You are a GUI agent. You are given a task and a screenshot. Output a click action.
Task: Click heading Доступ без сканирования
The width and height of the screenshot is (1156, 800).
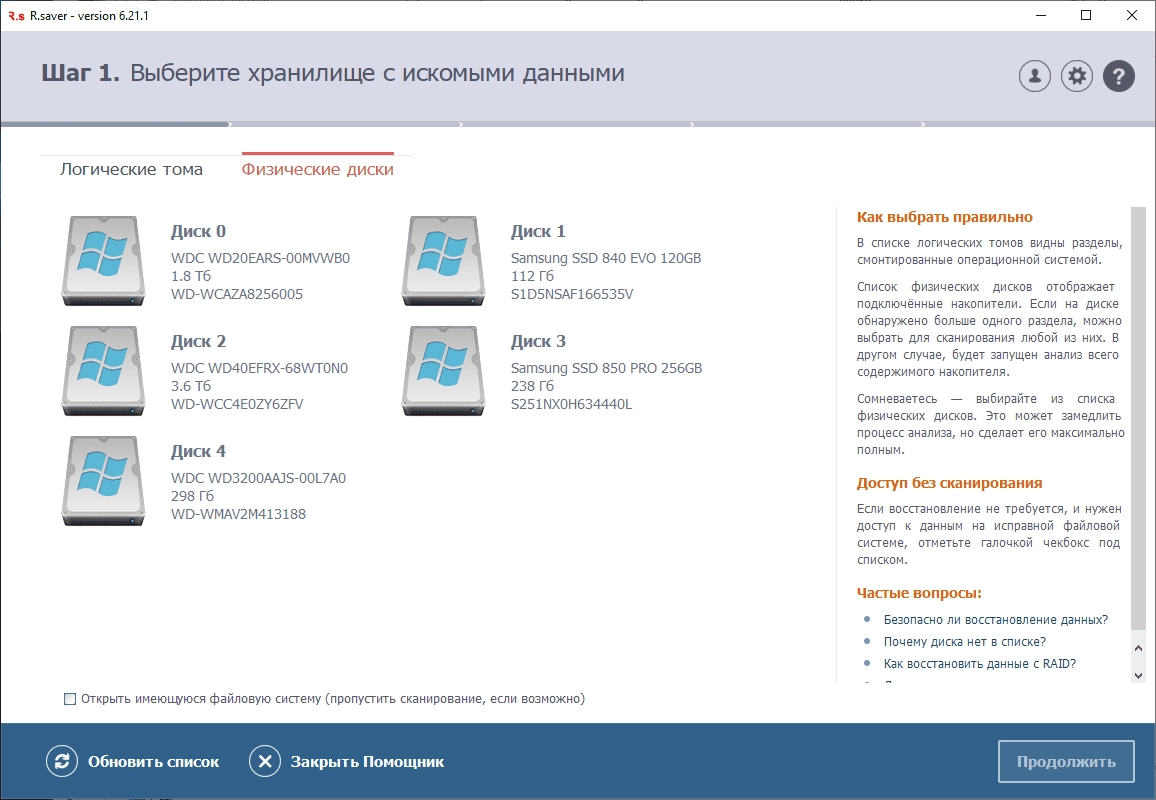(x=950, y=483)
